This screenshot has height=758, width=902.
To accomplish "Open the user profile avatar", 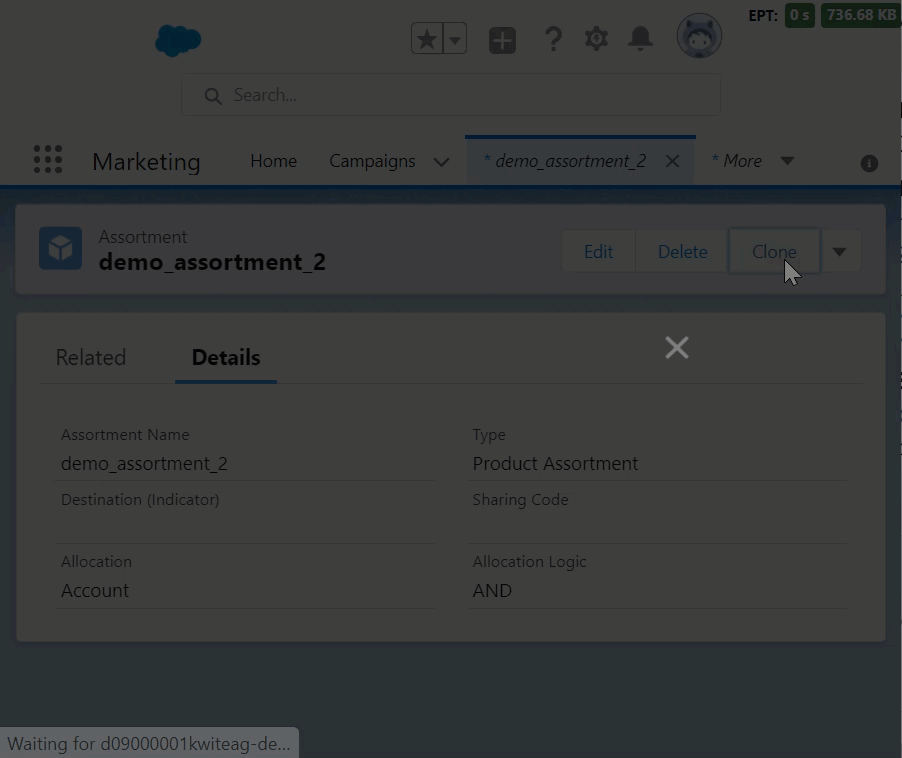I will [699, 38].
